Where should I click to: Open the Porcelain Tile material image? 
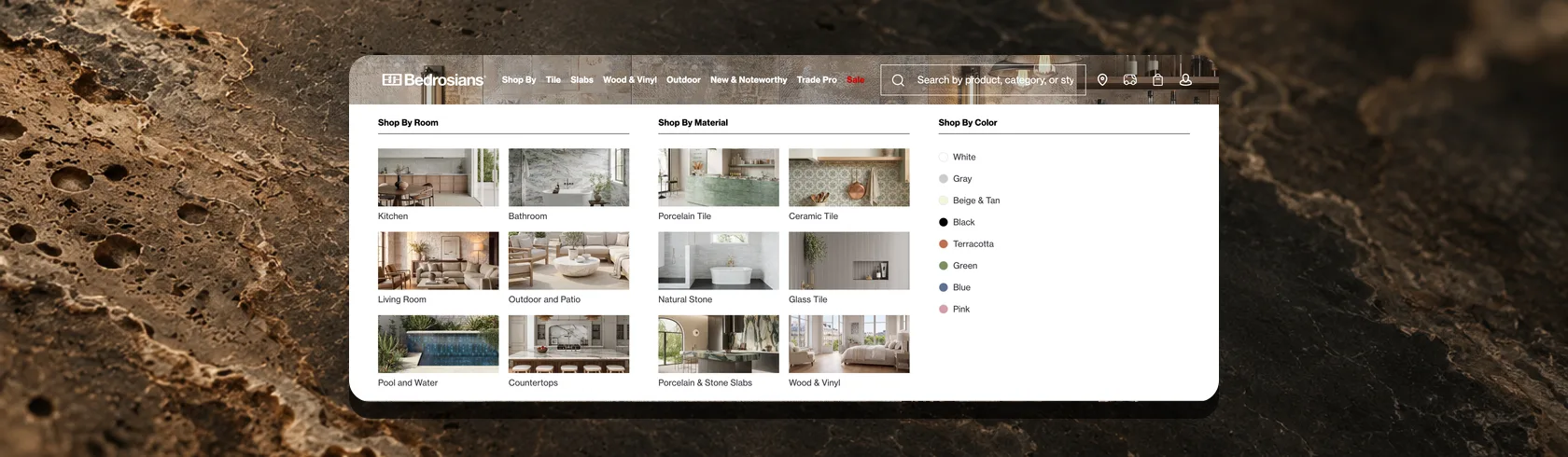pyautogui.click(x=719, y=177)
